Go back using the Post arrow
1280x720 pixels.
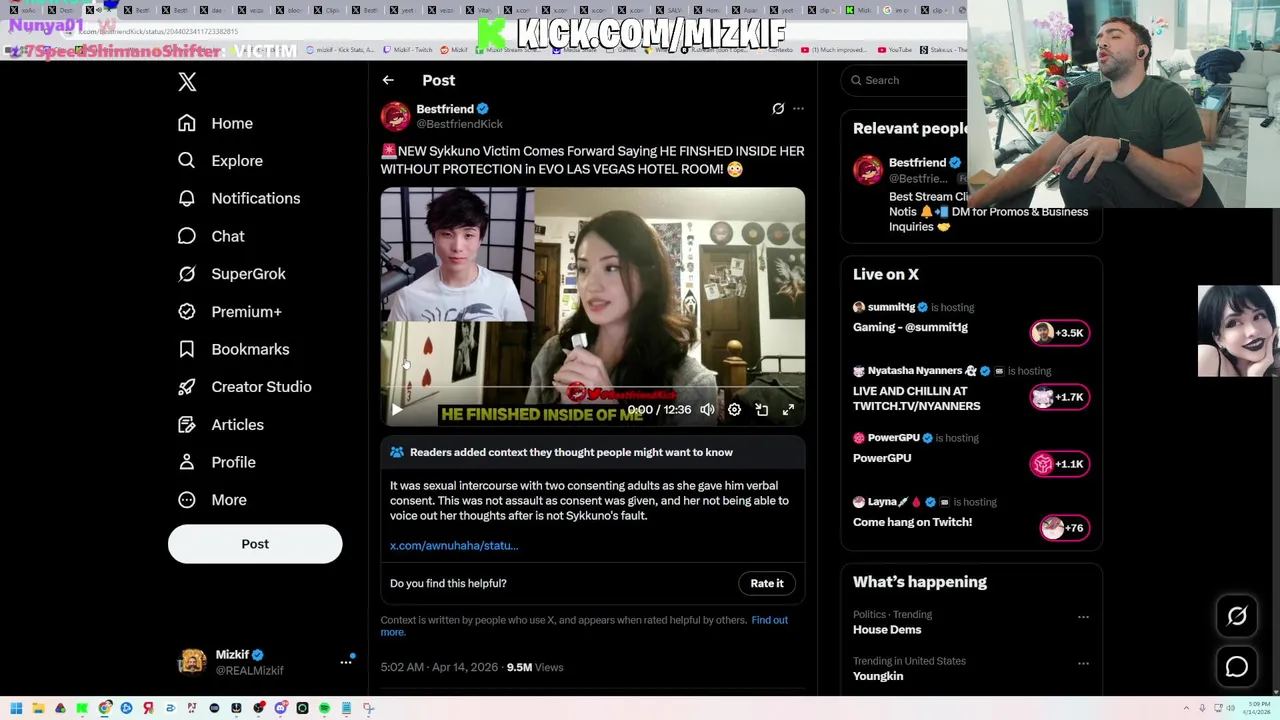pos(388,80)
